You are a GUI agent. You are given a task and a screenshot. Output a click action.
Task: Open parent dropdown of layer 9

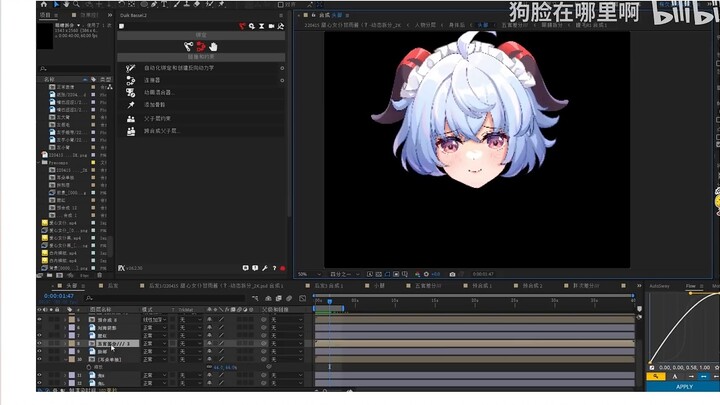[x=287, y=351]
